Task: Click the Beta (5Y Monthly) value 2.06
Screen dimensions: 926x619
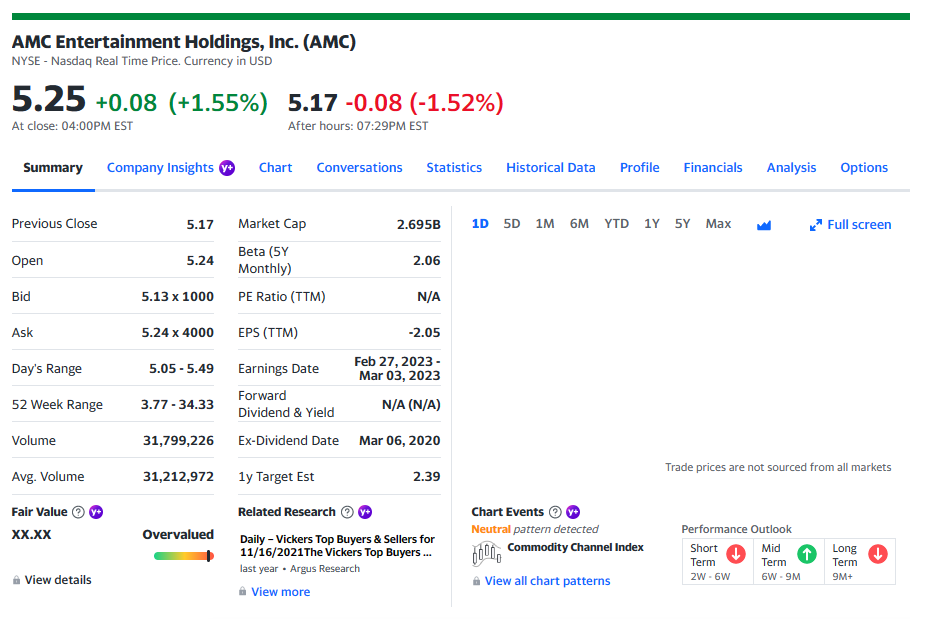Action: [427, 260]
